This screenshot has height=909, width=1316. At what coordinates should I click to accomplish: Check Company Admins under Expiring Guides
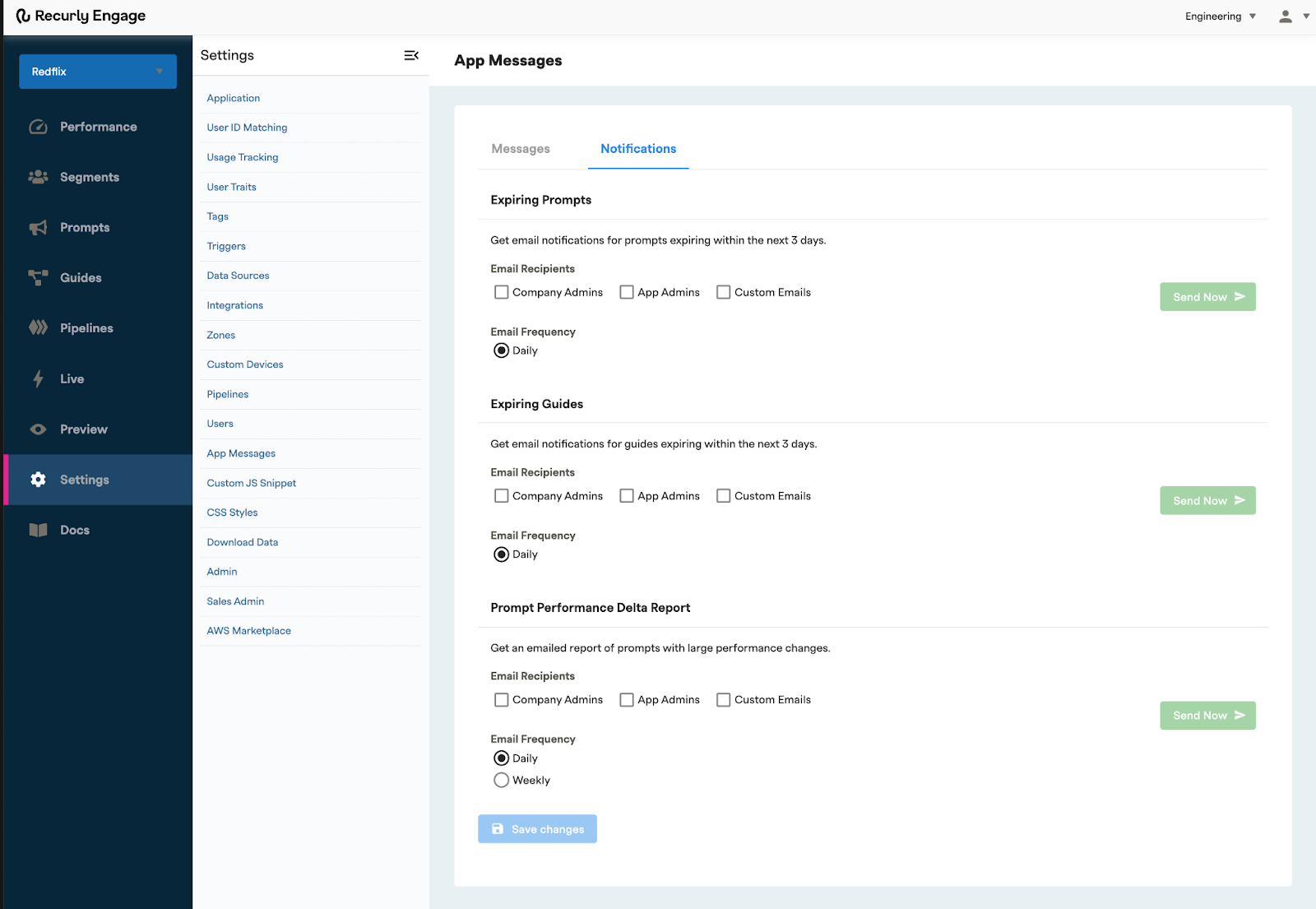click(501, 496)
